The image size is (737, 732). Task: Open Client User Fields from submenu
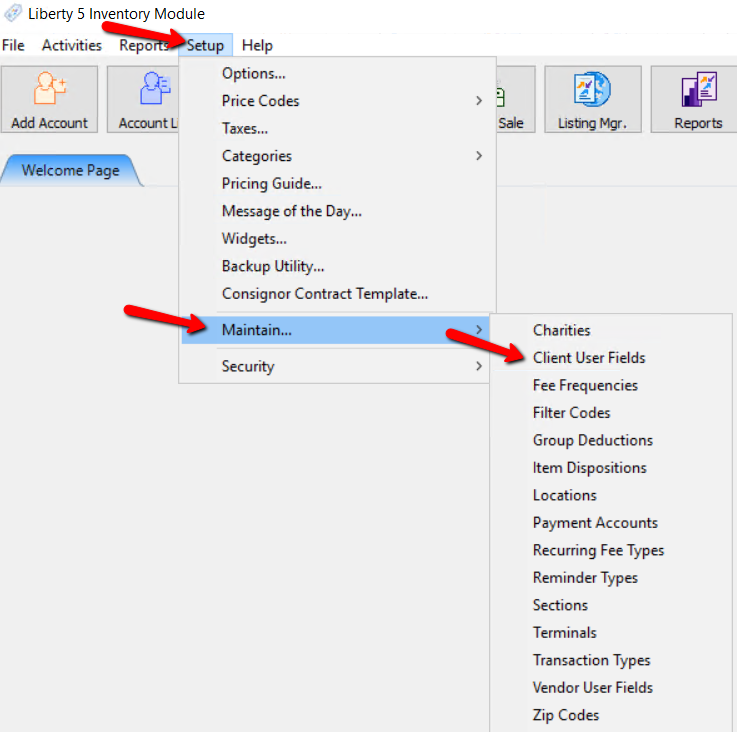click(x=611, y=358)
